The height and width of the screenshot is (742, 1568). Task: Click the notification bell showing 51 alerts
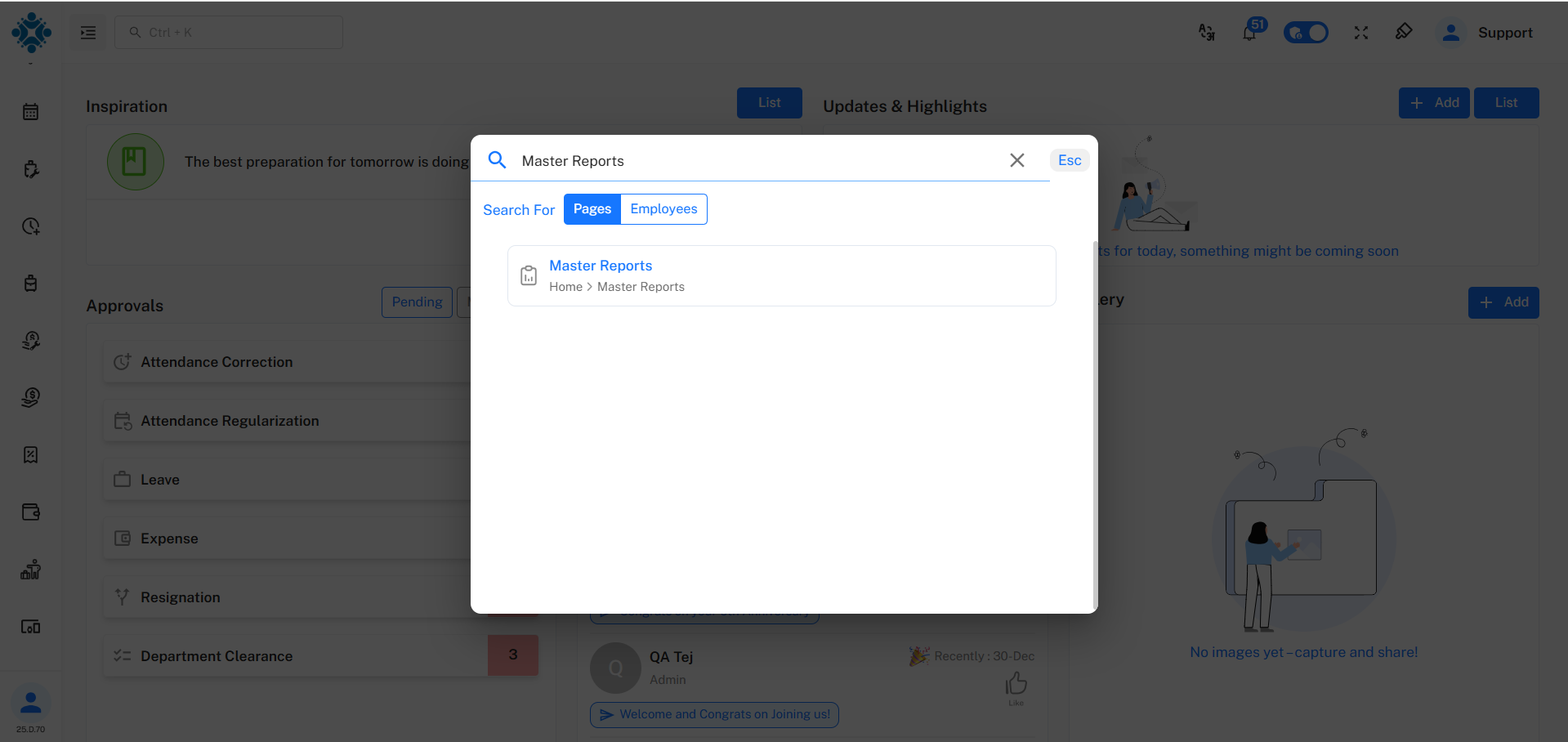1250,33
